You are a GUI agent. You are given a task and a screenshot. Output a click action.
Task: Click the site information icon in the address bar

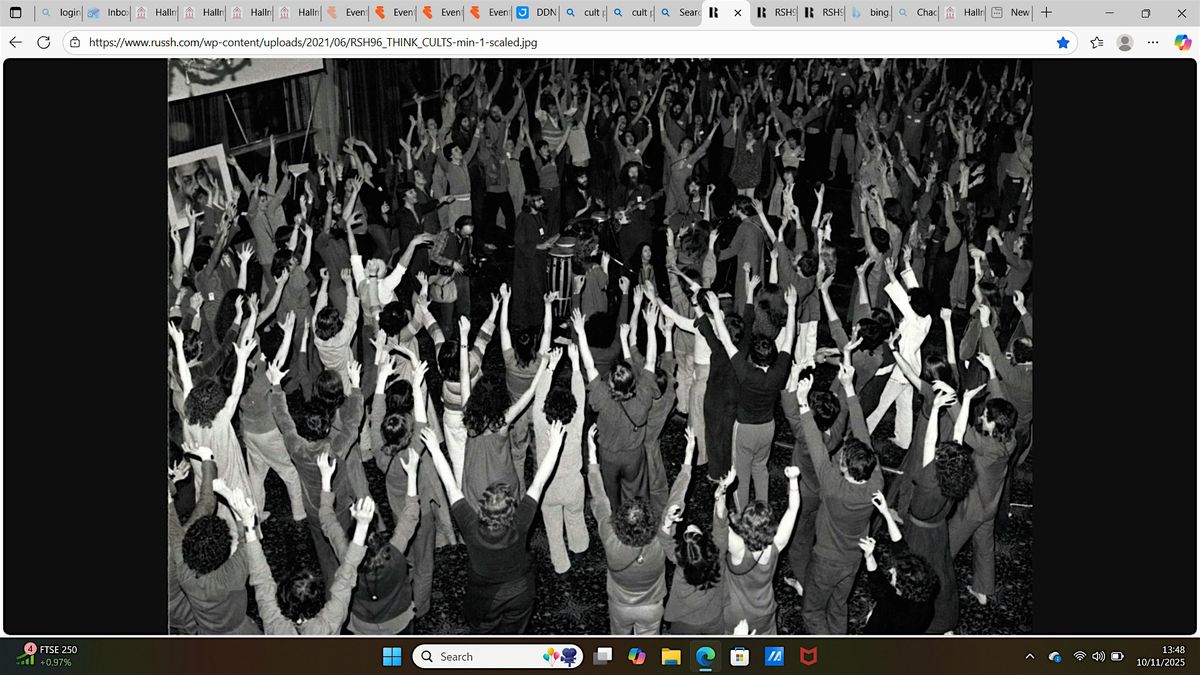click(74, 42)
